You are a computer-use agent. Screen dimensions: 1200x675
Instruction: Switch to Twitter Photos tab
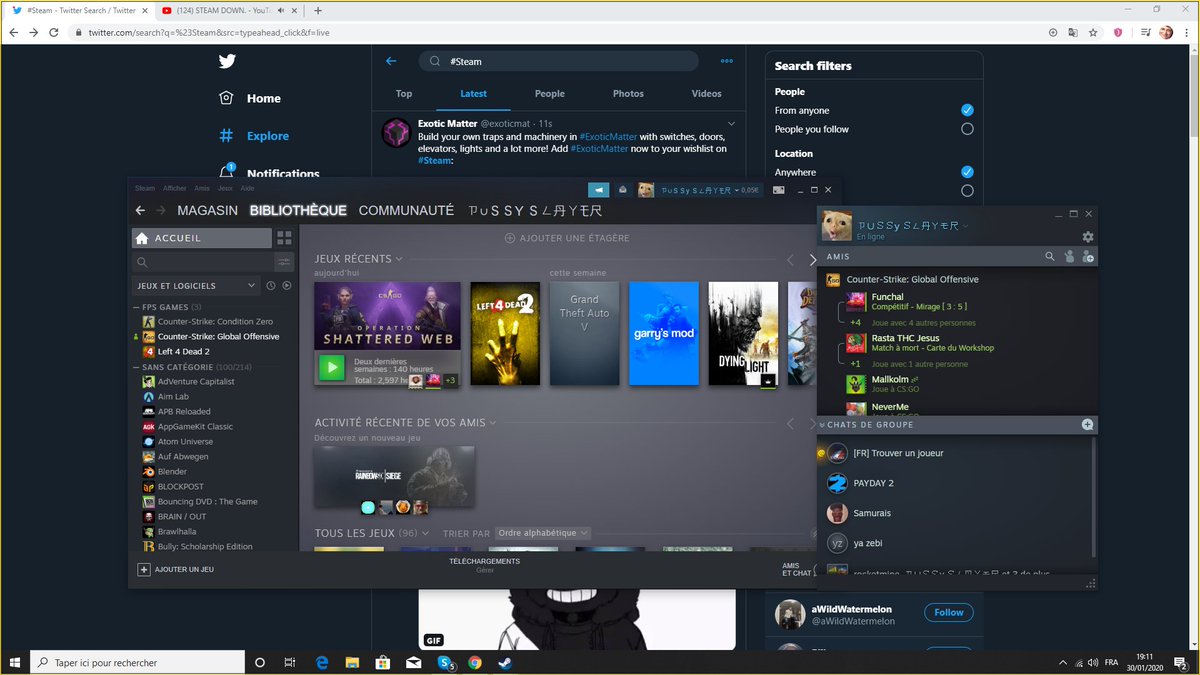[628, 94]
